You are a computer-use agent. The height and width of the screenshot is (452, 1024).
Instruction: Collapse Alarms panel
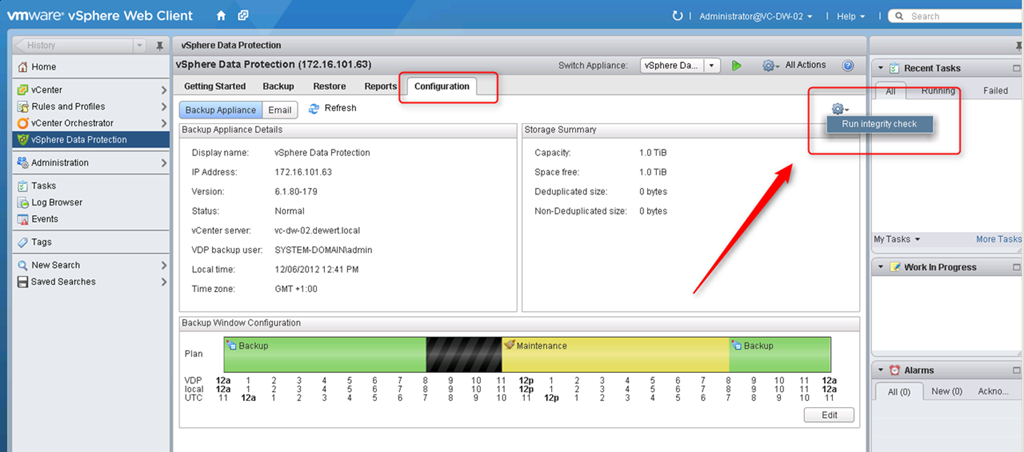pyautogui.click(x=881, y=370)
